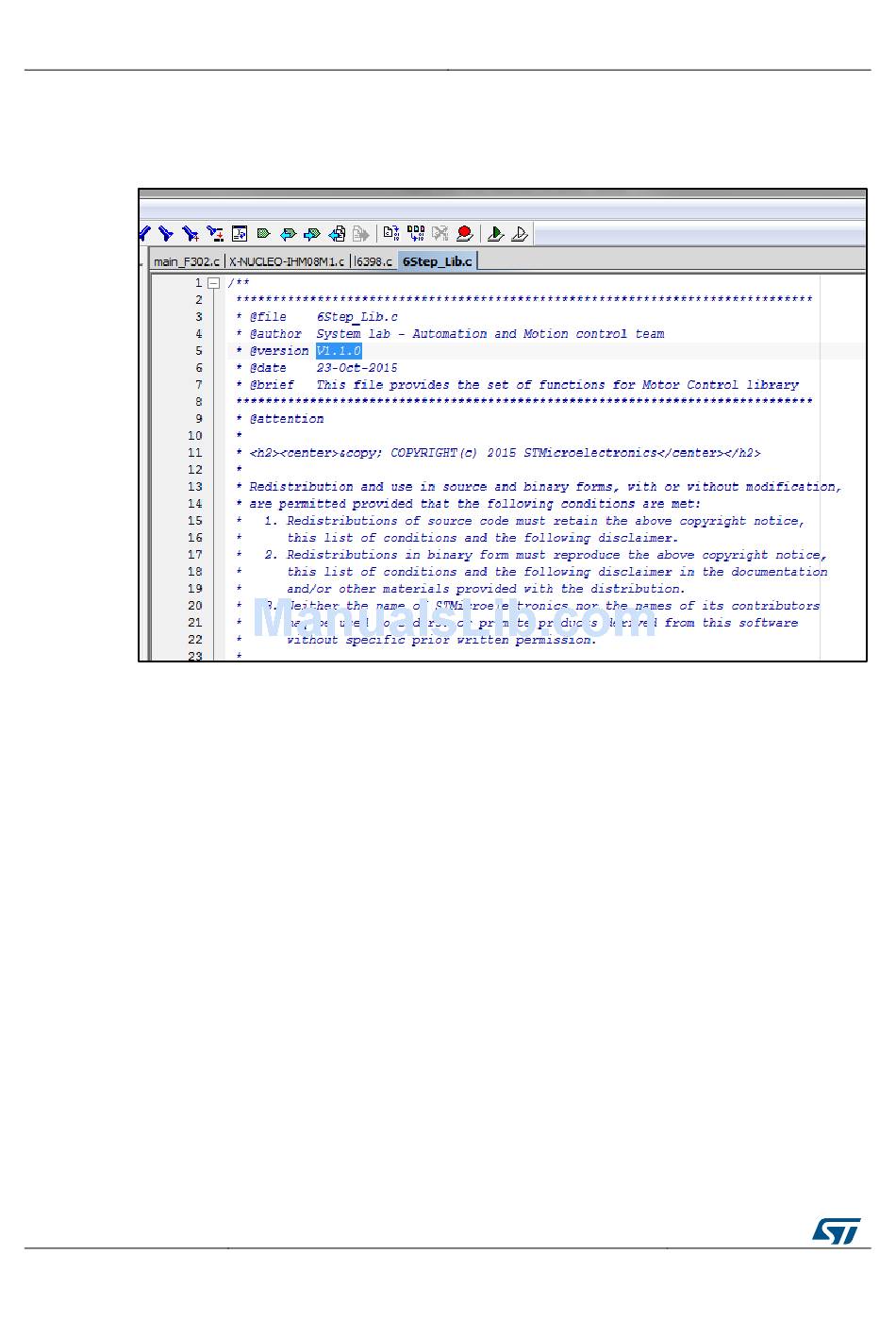Click the grayed Stop Build icon
Screen dimensions: 896x1339
point(440,233)
